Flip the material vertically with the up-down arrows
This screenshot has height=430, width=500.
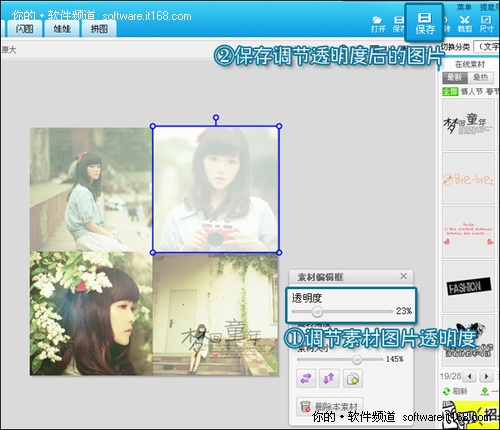point(329,378)
